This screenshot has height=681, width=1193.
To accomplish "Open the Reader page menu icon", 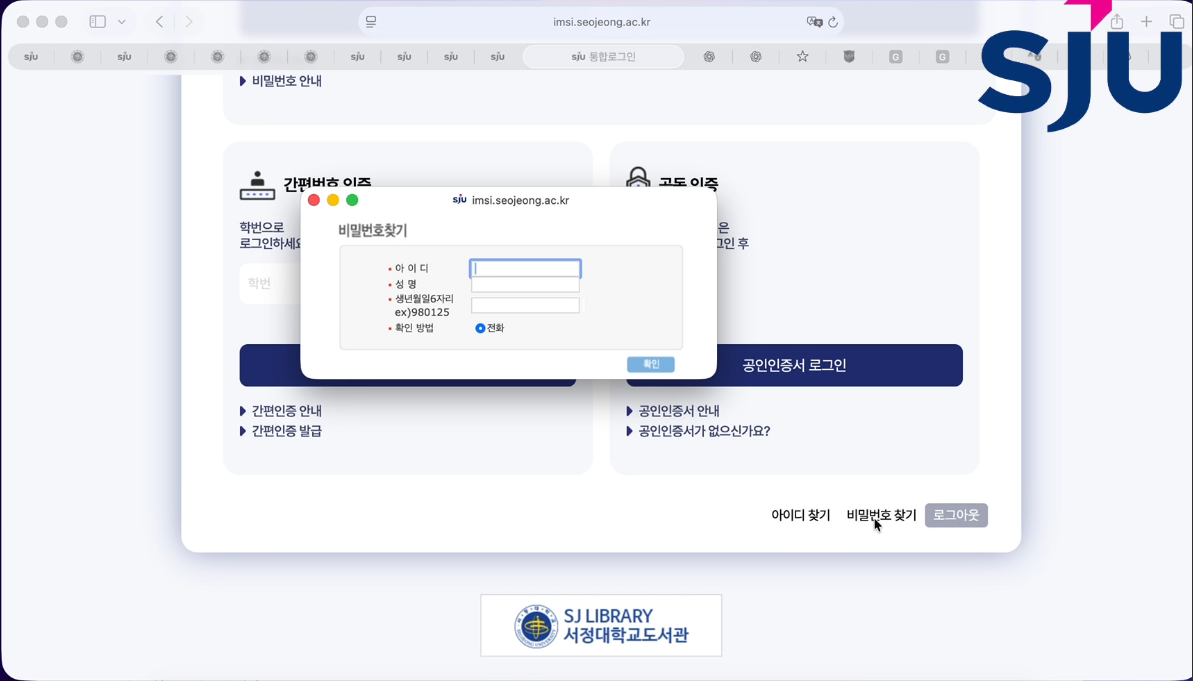I will [371, 22].
